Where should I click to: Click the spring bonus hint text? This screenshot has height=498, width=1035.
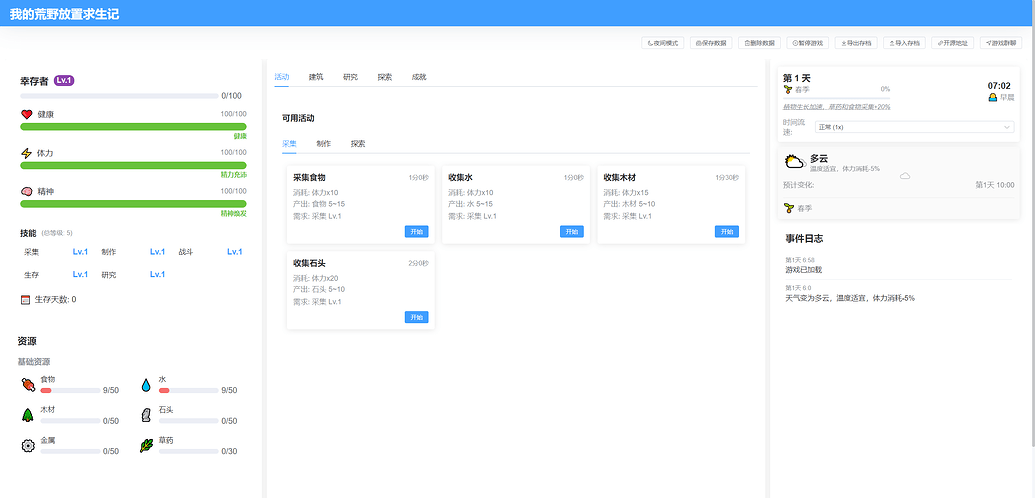pyautogui.click(x=837, y=107)
